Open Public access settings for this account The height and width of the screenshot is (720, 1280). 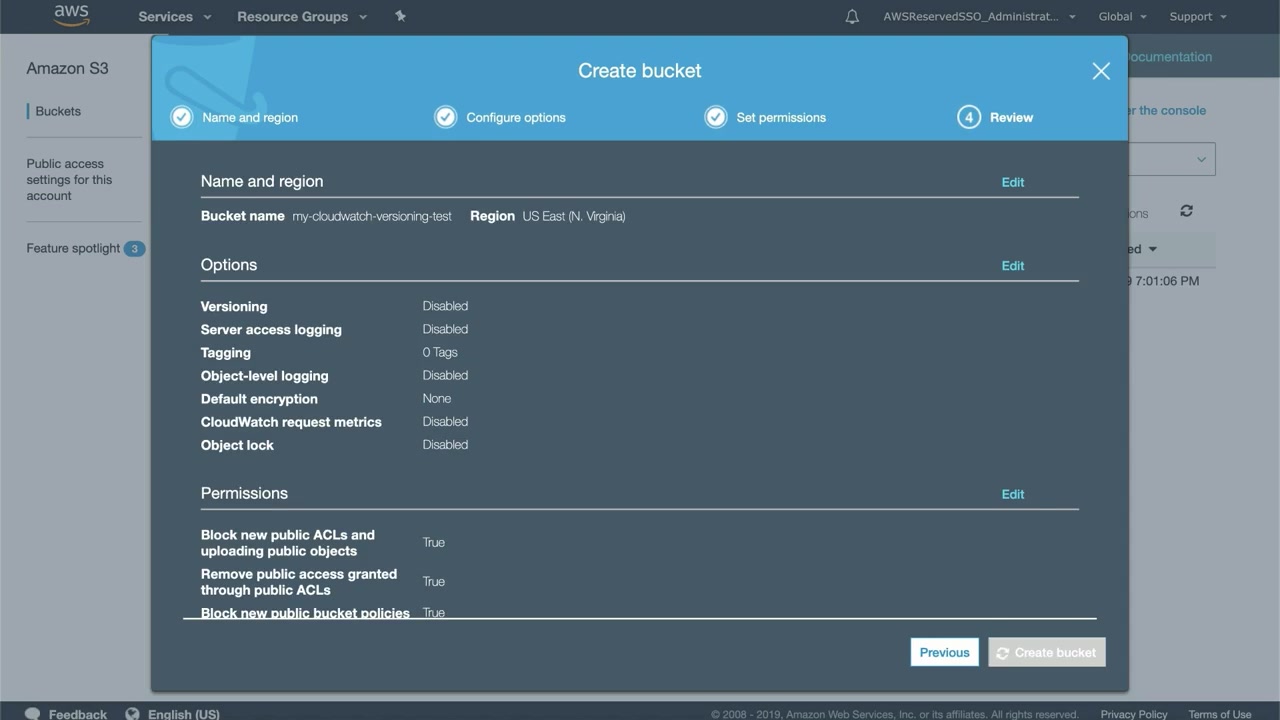tap(69, 180)
